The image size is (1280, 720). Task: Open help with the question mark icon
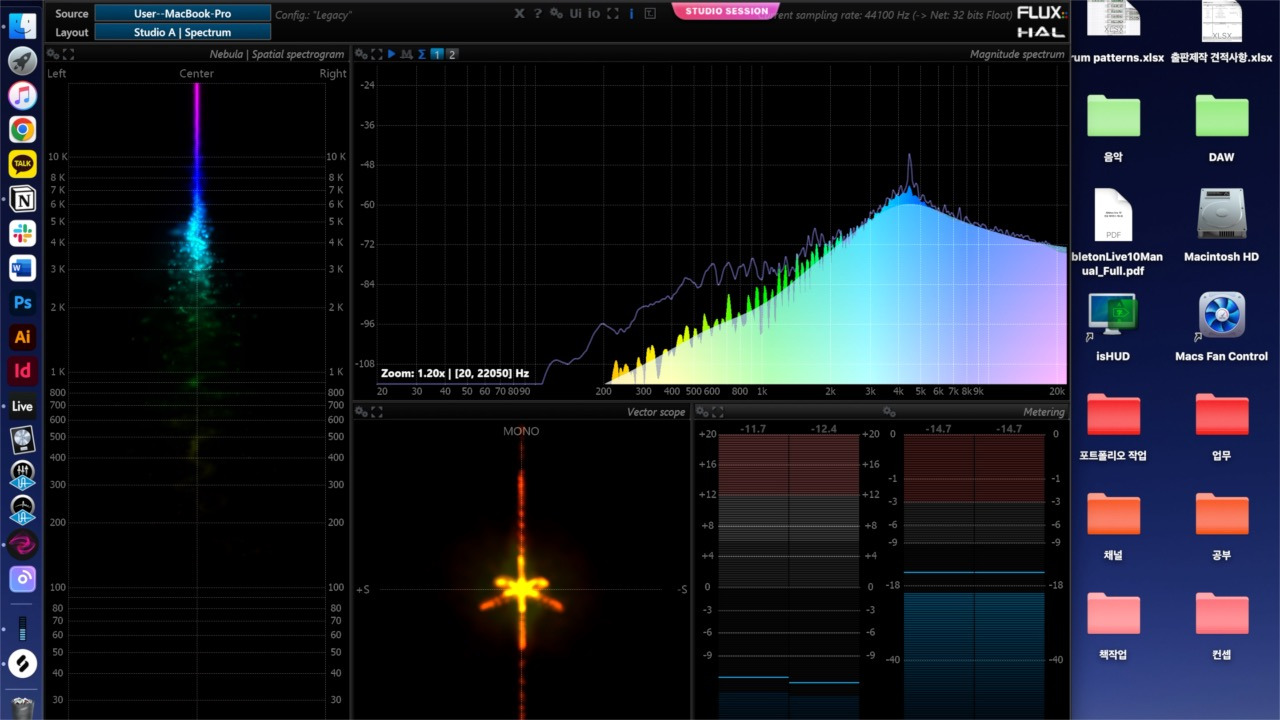point(538,13)
